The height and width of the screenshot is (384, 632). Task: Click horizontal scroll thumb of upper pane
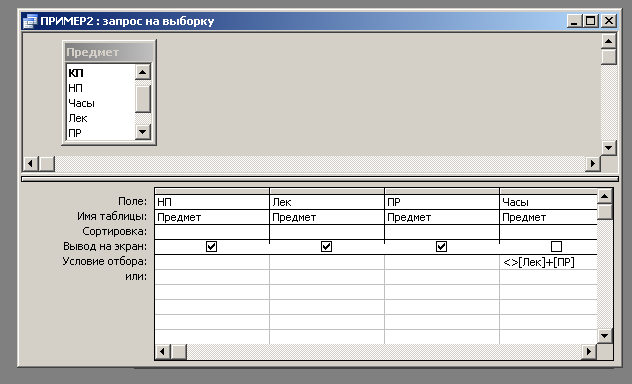pyautogui.click(x=47, y=164)
